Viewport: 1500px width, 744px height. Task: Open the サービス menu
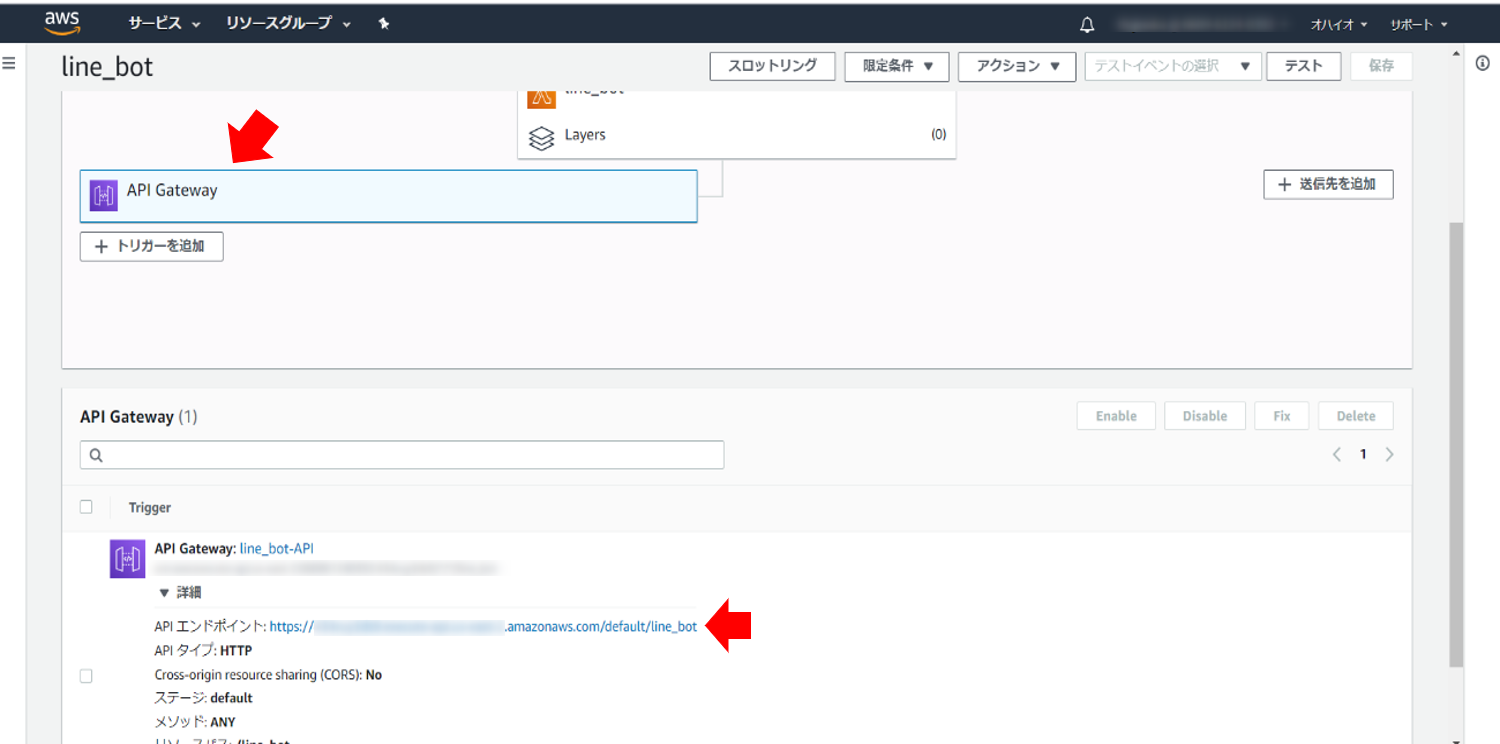pos(165,24)
